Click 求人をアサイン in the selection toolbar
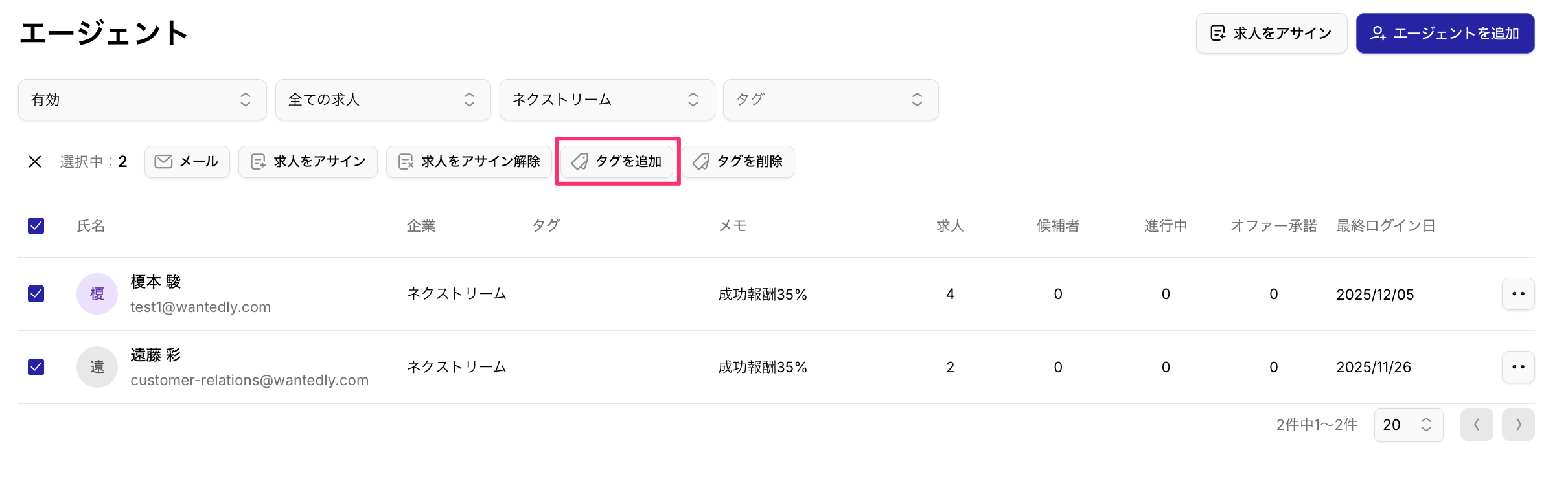This screenshot has height=492, width=1568. pos(308,162)
